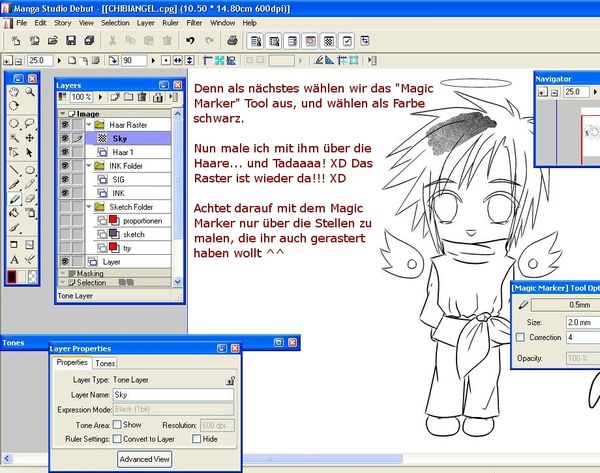Image resolution: width=600 pixels, height=473 pixels.
Task: Switch to the Tones tab in Layer Properties
Action: tap(105, 363)
